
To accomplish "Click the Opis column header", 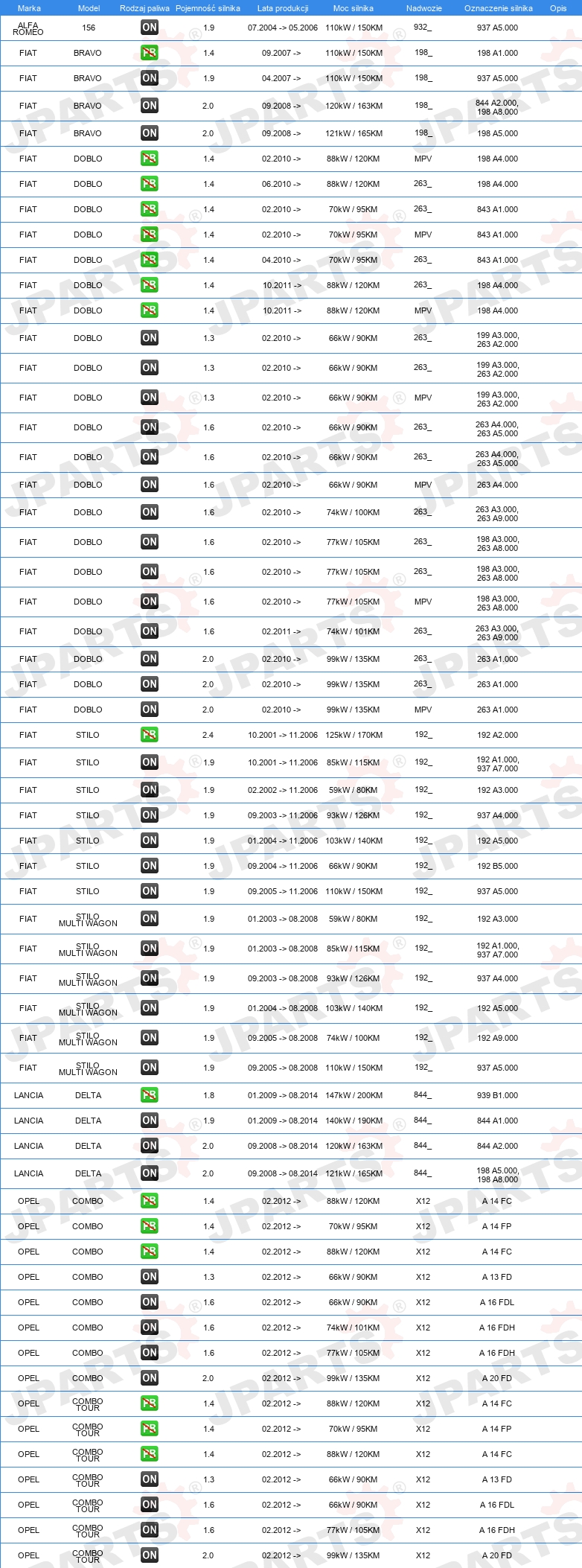I will click(x=558, y=8).
